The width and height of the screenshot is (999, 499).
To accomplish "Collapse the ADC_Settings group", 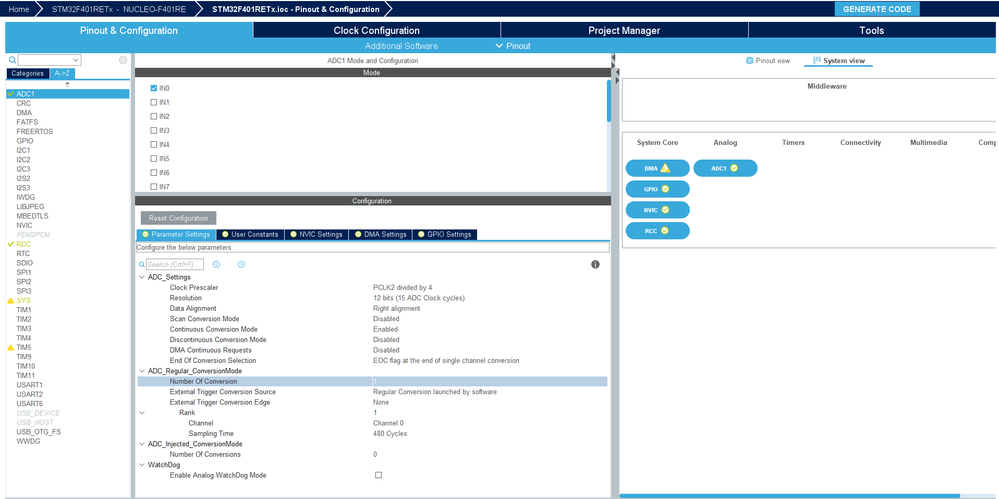I will pyautogui.click(x=141, y=277).
